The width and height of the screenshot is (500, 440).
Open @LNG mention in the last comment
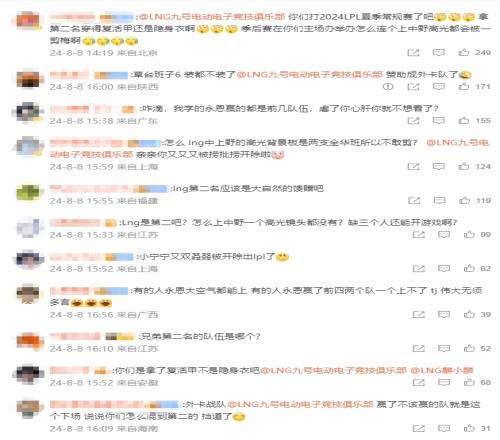point(300,404)
